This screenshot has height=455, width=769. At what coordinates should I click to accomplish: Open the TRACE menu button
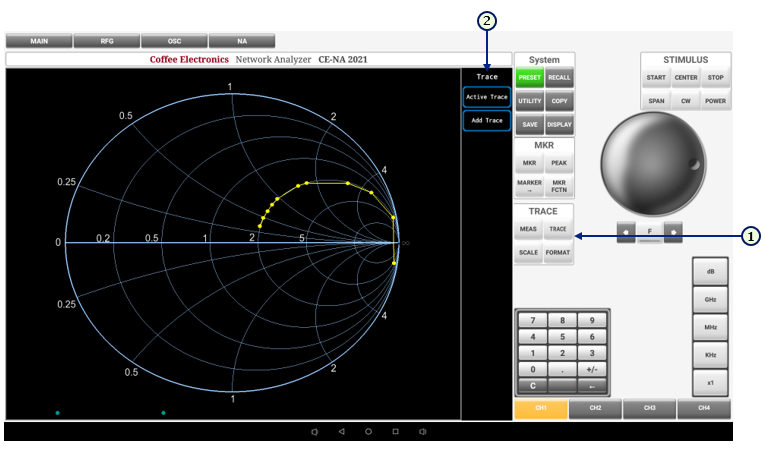pyautogui.click(x=558, y=230)
